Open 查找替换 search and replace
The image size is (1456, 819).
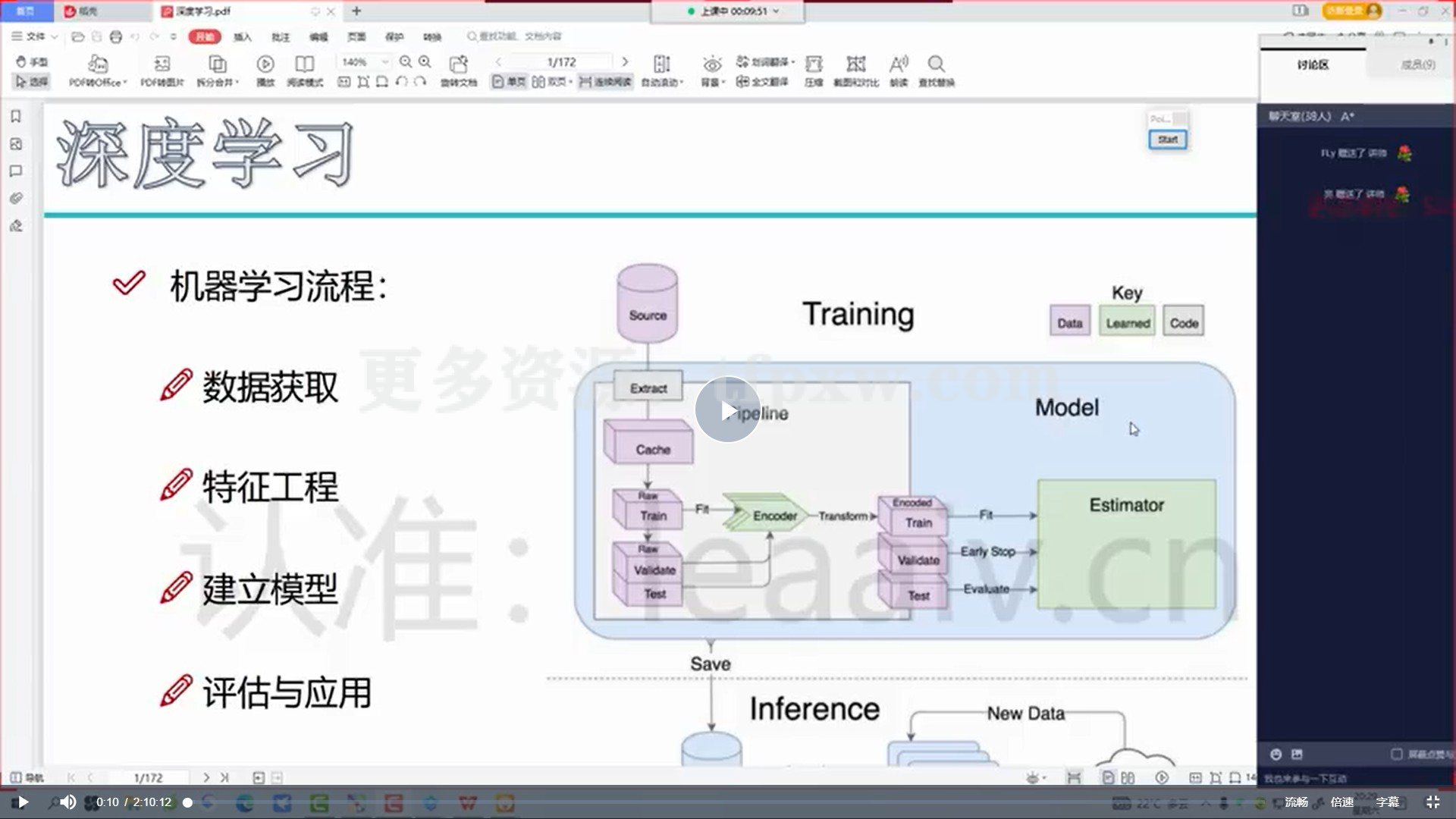point(937,72)
